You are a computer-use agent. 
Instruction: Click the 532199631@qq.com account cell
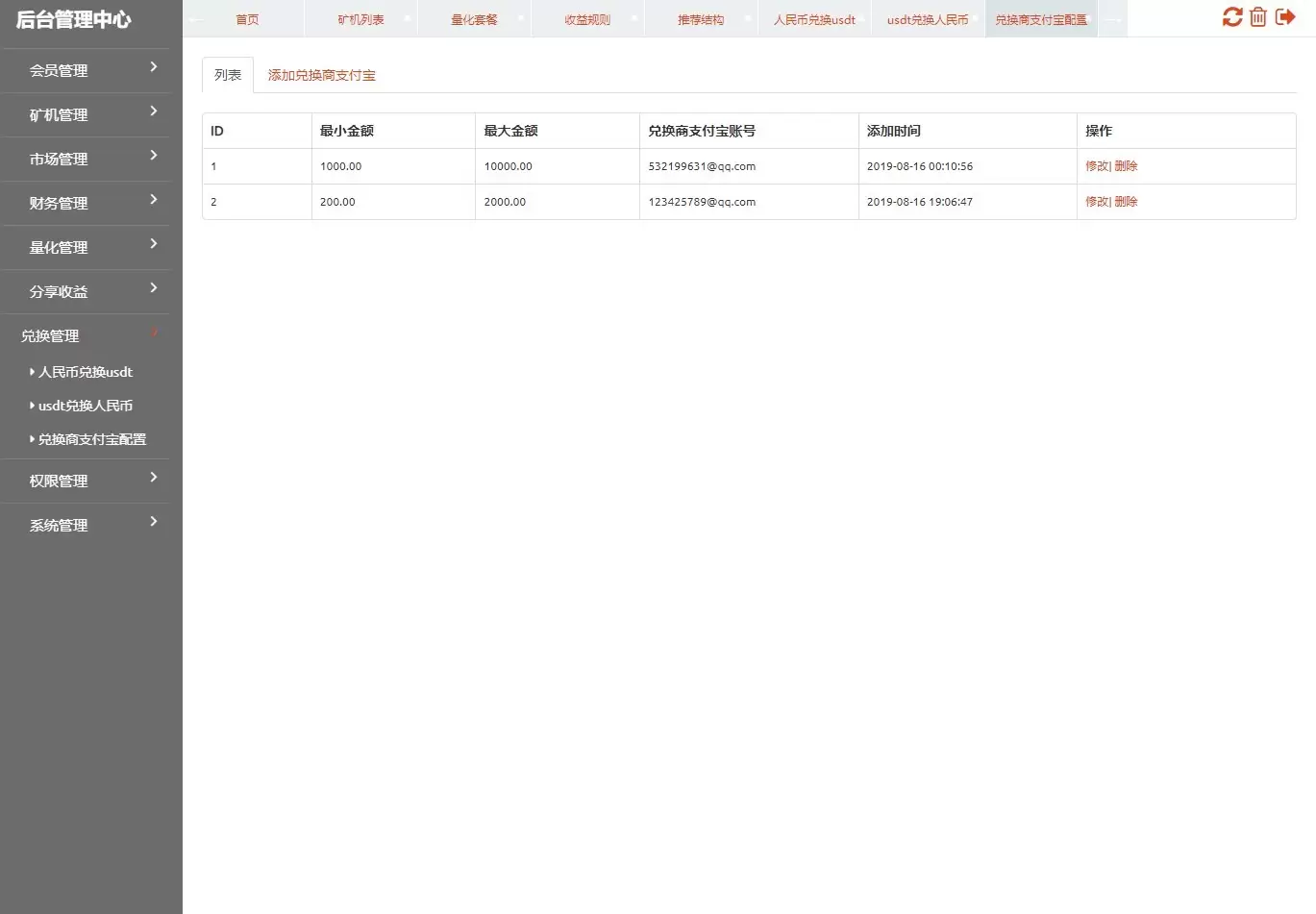click(749, 166)
